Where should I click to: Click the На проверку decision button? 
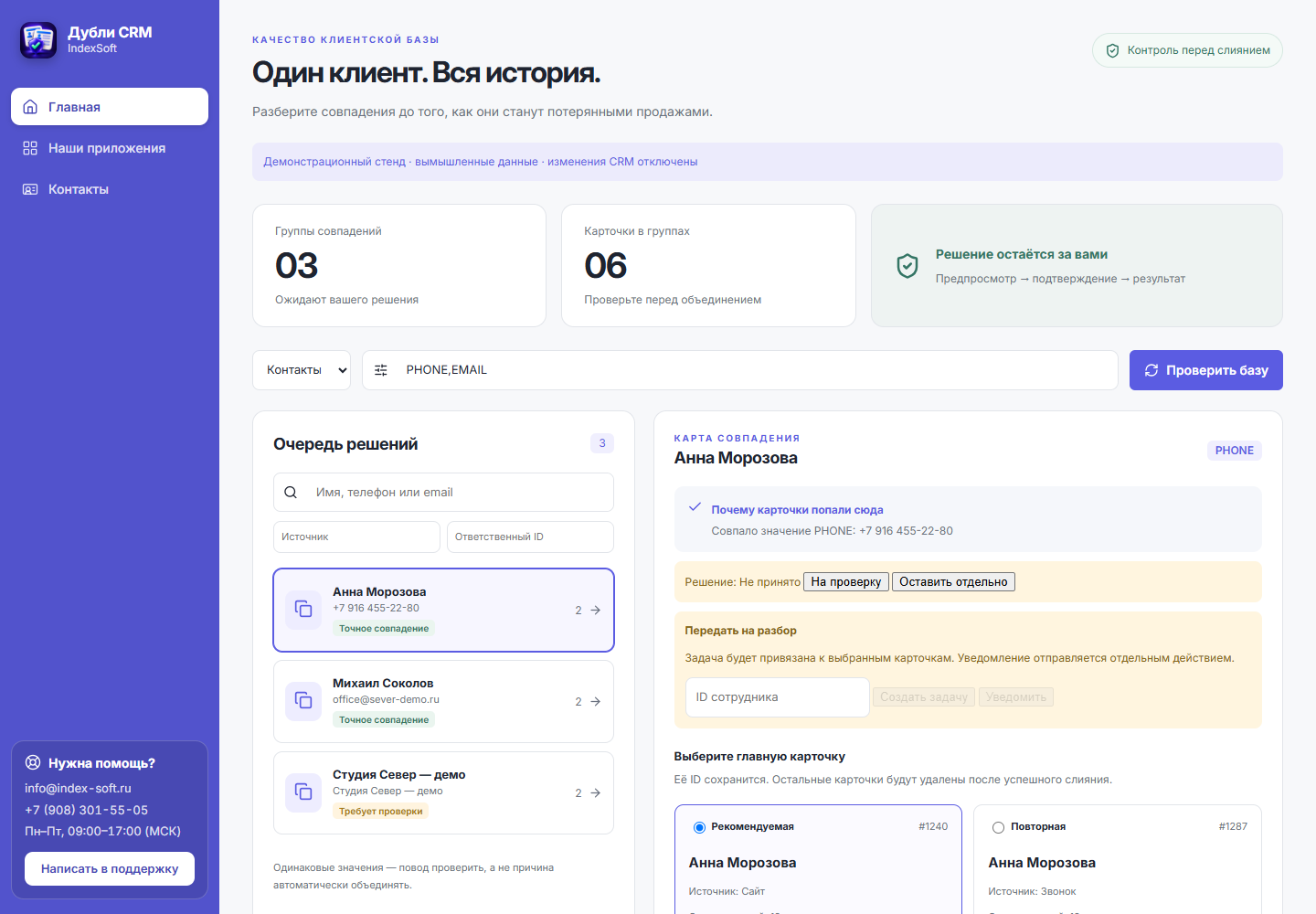pyautogui.click(x=846, y=581)
